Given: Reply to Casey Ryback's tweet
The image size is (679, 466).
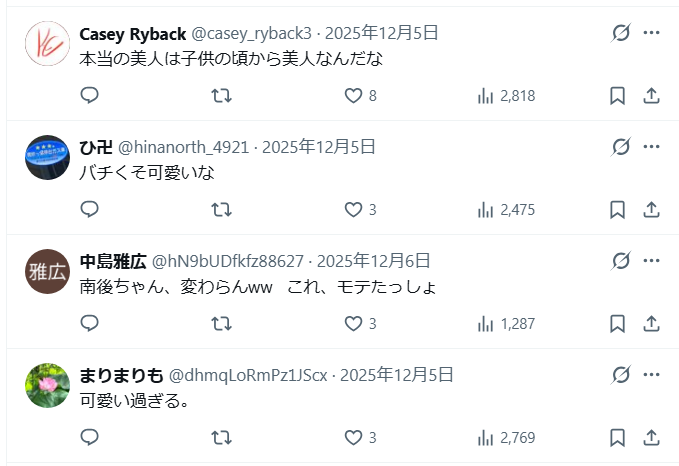Looking at the screenshot, I should [89, 96].
